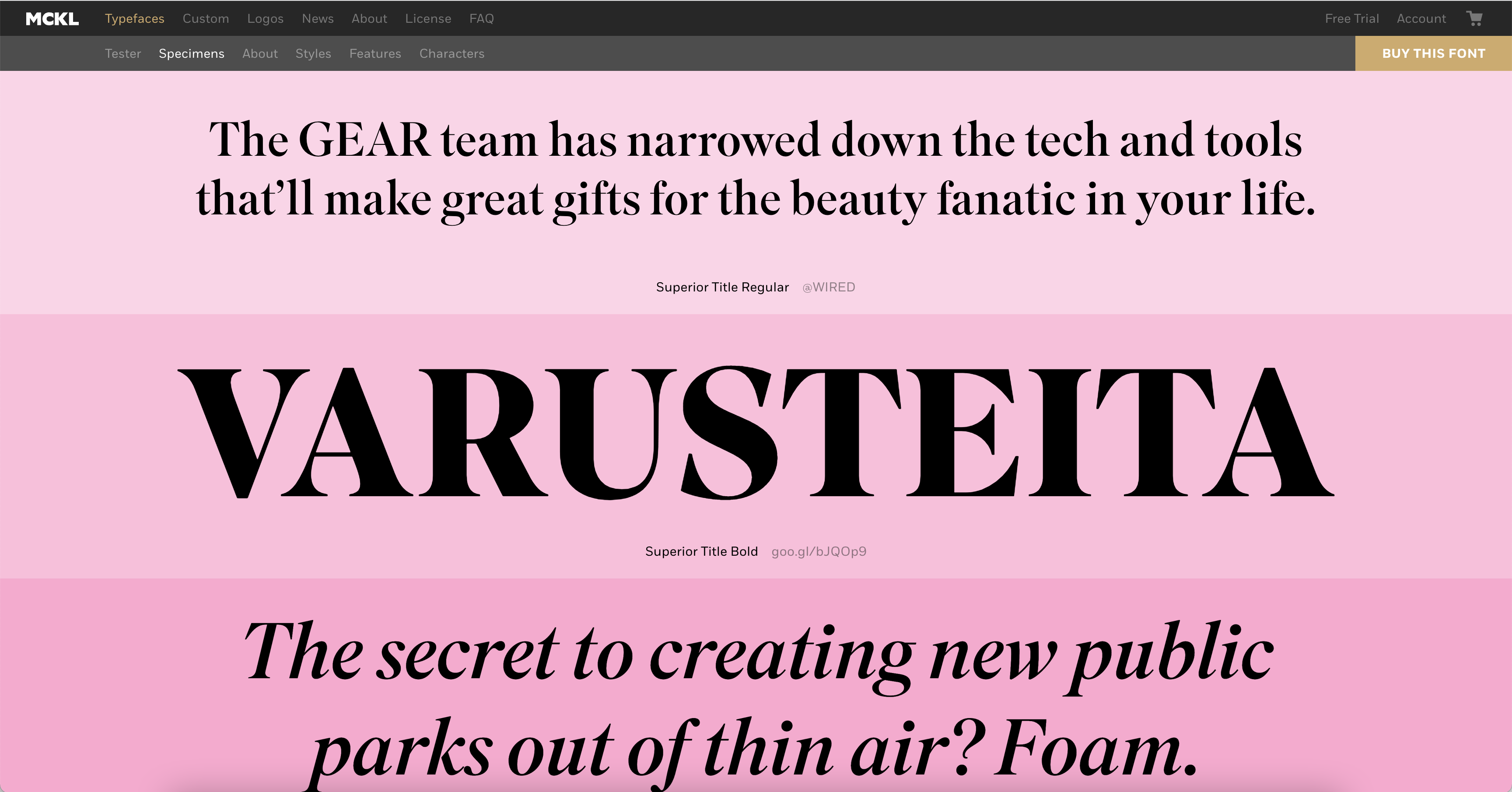Open the shopping cart icon

(1474, 18)
